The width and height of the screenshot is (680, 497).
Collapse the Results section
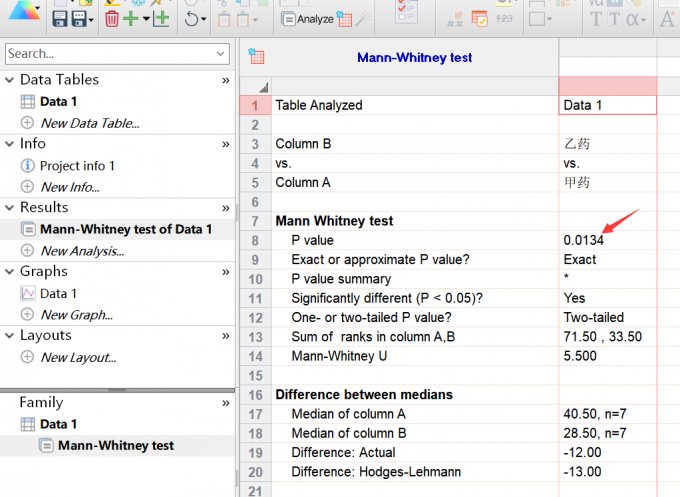click(9, 207)
